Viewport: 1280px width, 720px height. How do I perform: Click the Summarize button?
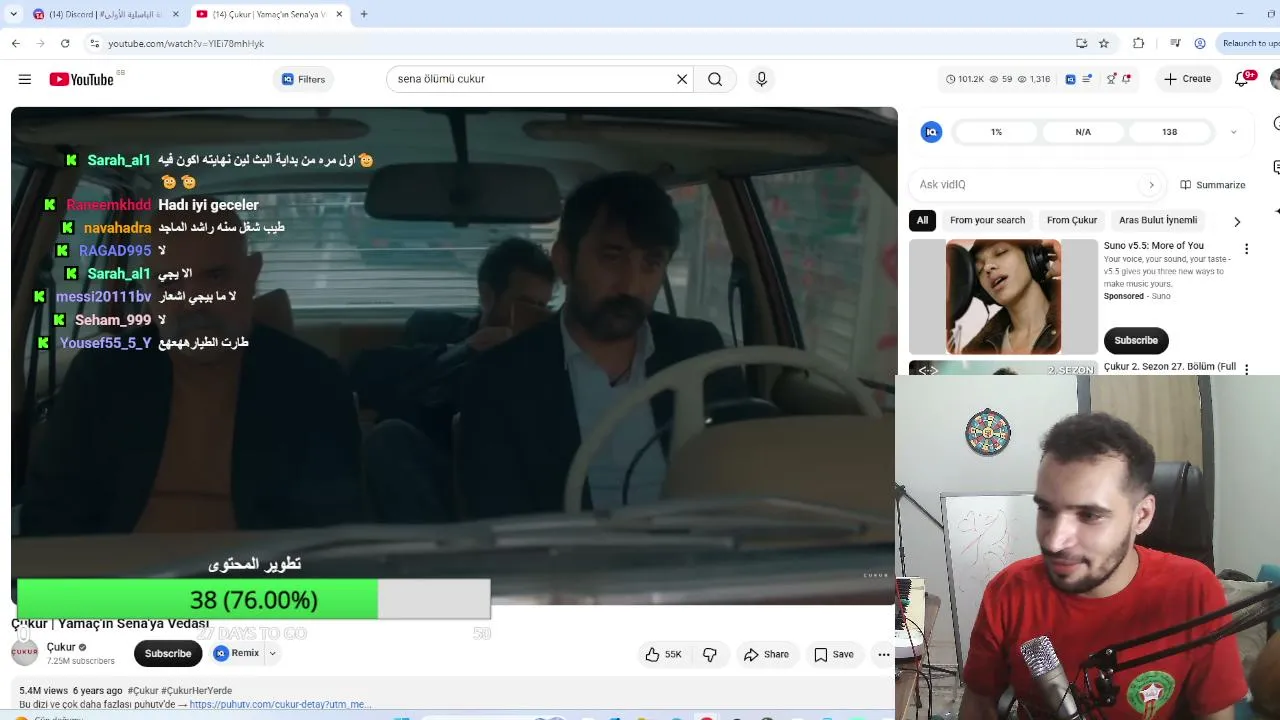coord(1213,185)
